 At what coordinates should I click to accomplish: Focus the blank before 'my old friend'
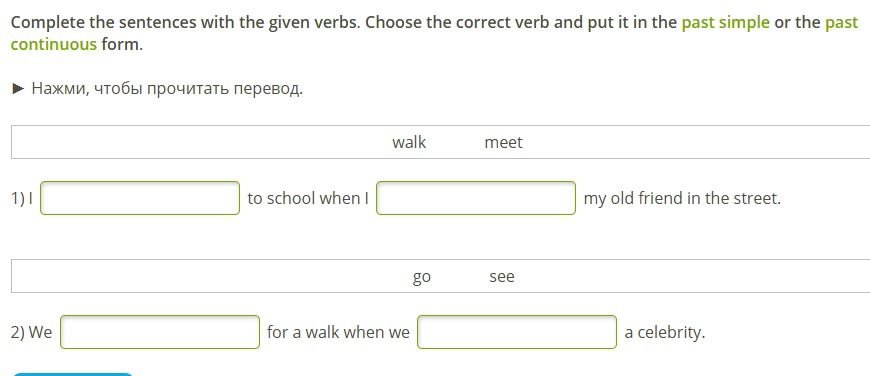click(476, 198)
